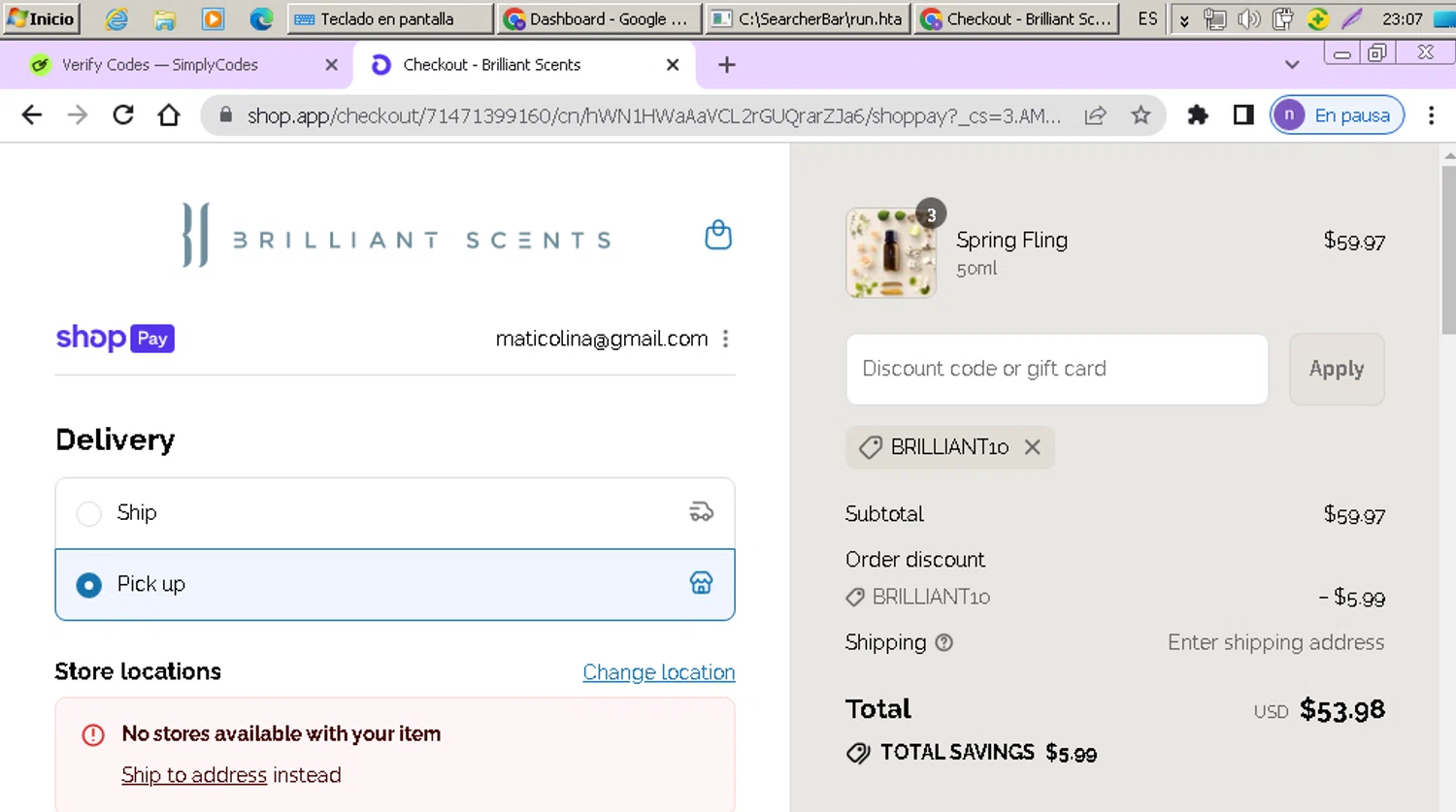Viewport: 1456px width, 812px height.
Task: Open the Inicio start menu
Action: point(41,18)
